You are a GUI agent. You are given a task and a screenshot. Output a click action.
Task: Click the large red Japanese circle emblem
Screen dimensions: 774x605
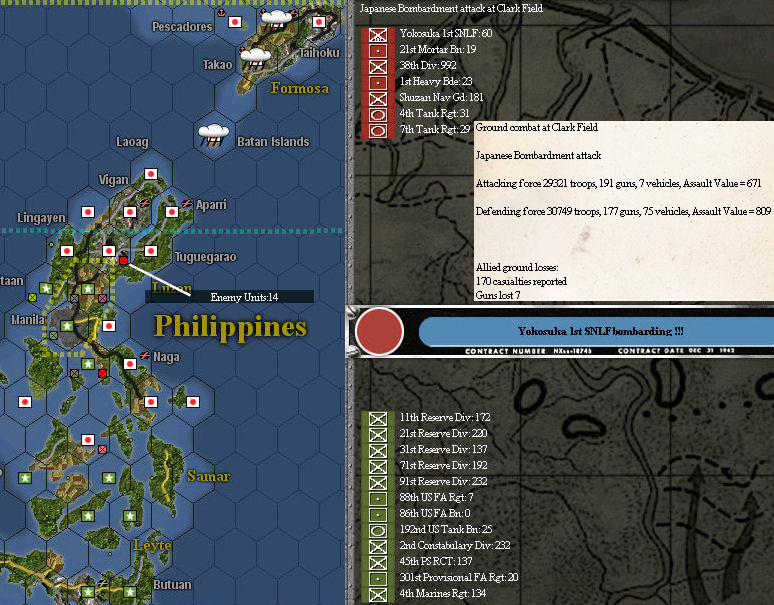pyautogui.click(x=379, y=331)
